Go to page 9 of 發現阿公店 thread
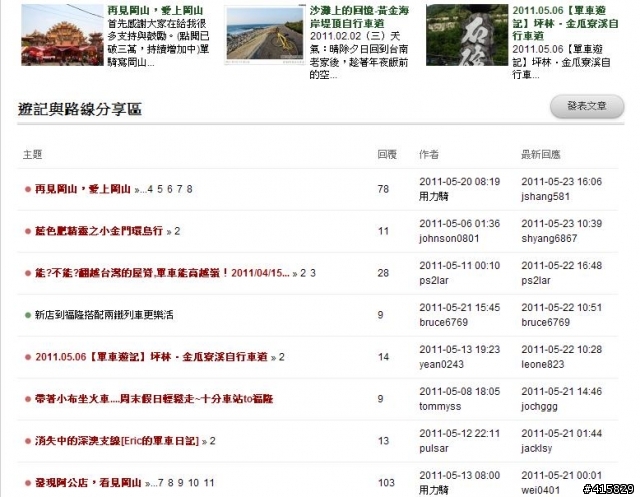640x497 pixels. pos(181,483)
